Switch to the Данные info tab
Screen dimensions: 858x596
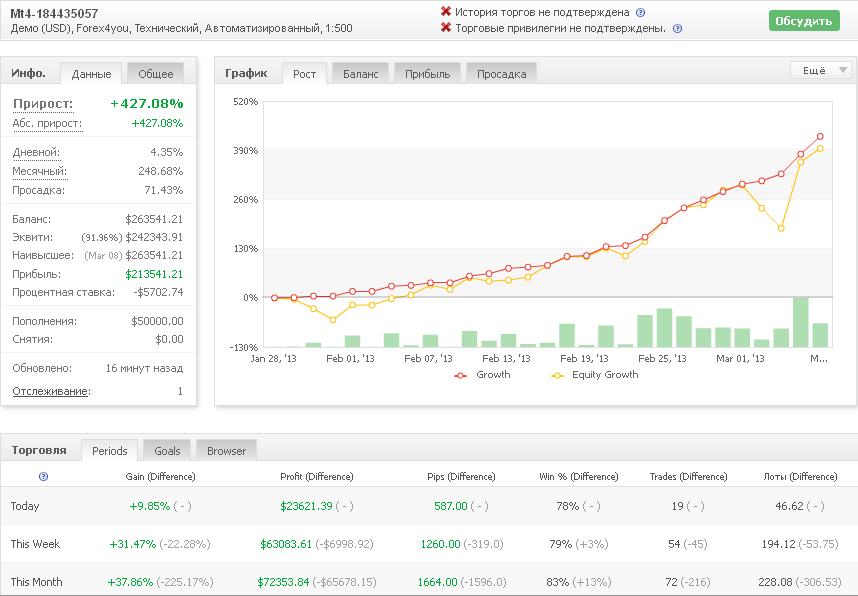pos(91,74)
